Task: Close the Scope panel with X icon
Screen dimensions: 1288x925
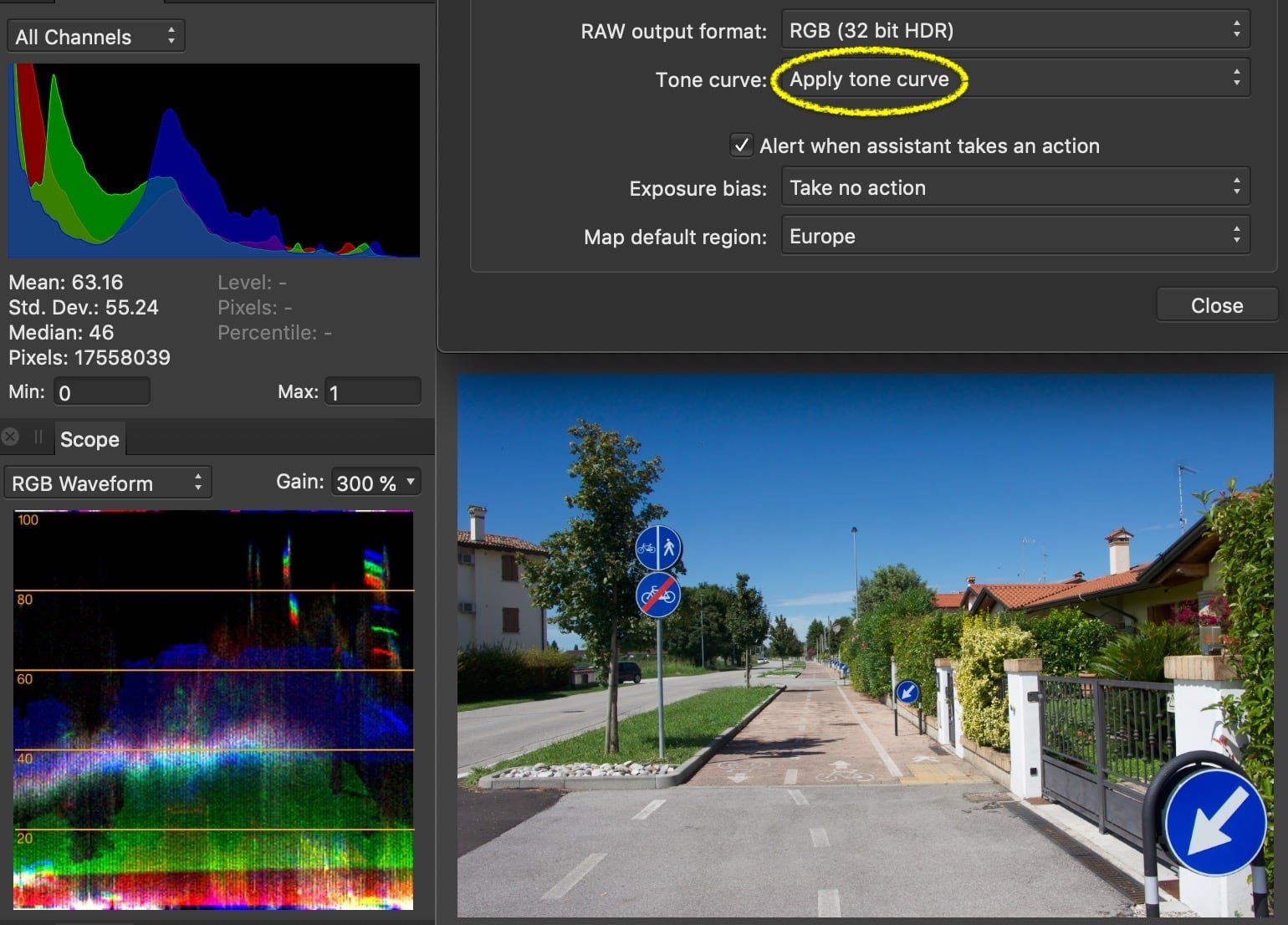Action: [x=10, y=437]
